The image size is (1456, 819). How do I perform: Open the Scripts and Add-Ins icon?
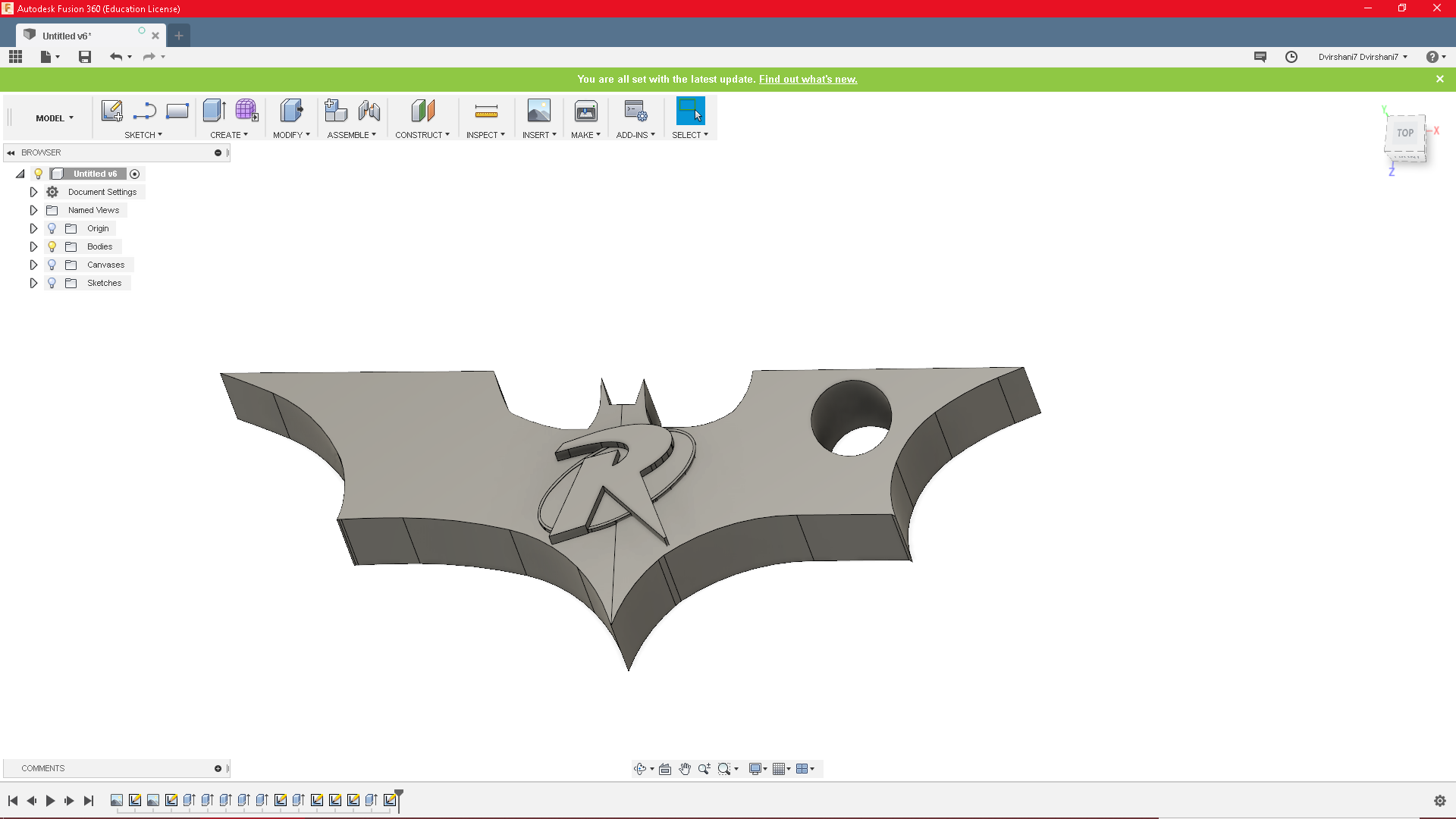point(635,111)
